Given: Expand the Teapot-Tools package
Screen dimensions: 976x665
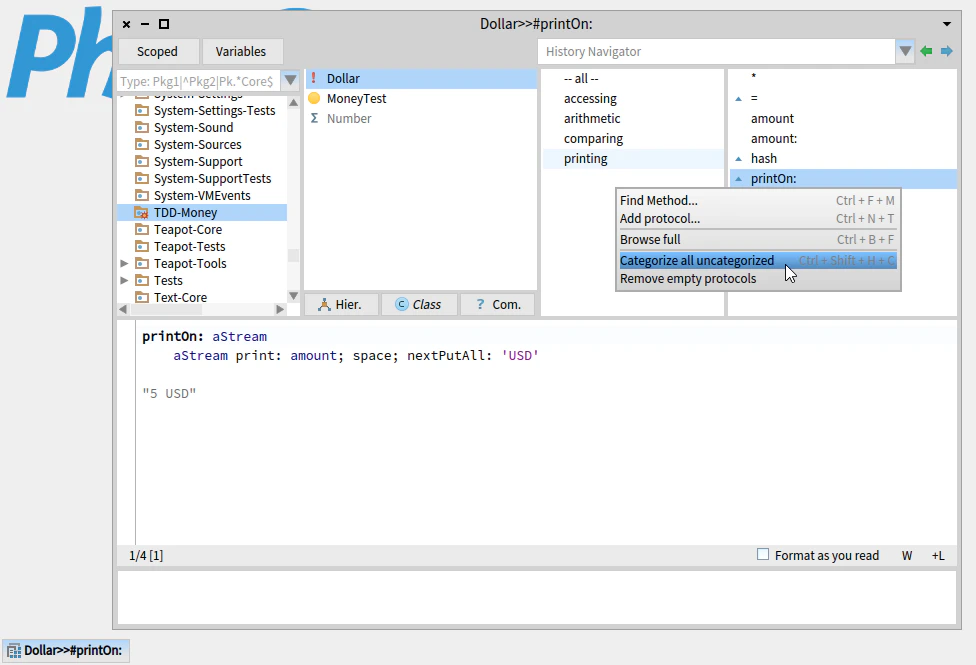Looking at the screenshot, I should click(x=124, y=263).
